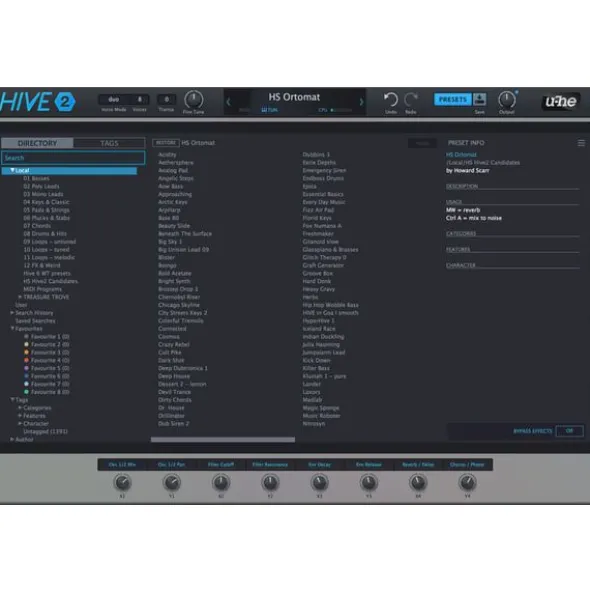Screen dimensions: 590x591
Task: Expand the Features tag node
Action: point(20,416)
